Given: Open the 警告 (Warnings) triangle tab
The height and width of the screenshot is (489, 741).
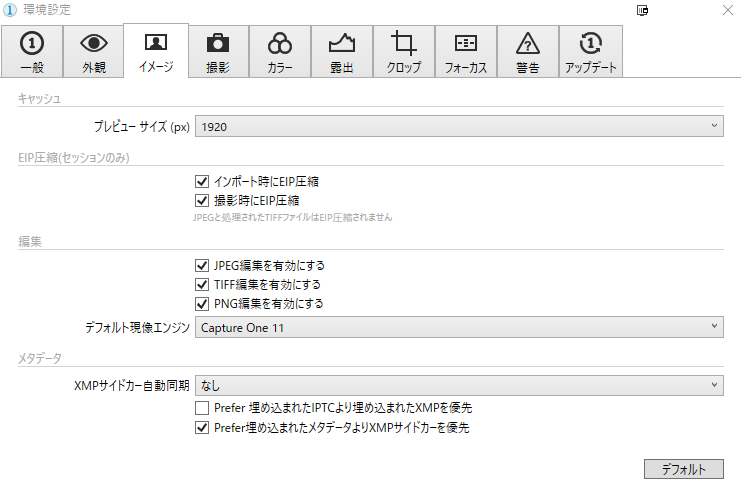Looking at the screenshot, I should pos(527,52).
